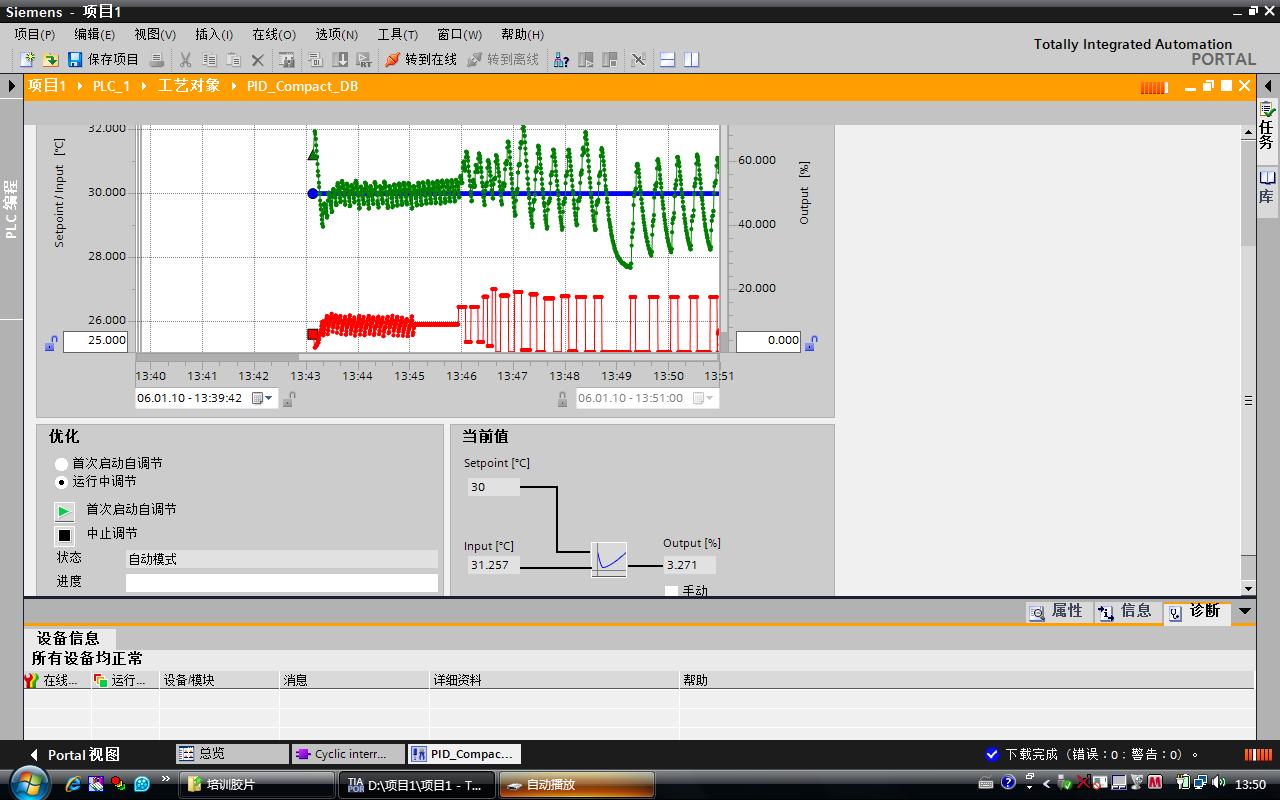Cut selection with the scissors icon
Viewport: 1280px width, 800px height.
pos(185,60)
